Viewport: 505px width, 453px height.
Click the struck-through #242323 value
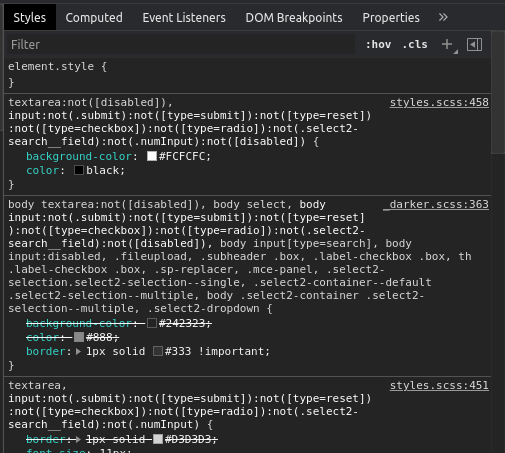click(x=182, y=323)
